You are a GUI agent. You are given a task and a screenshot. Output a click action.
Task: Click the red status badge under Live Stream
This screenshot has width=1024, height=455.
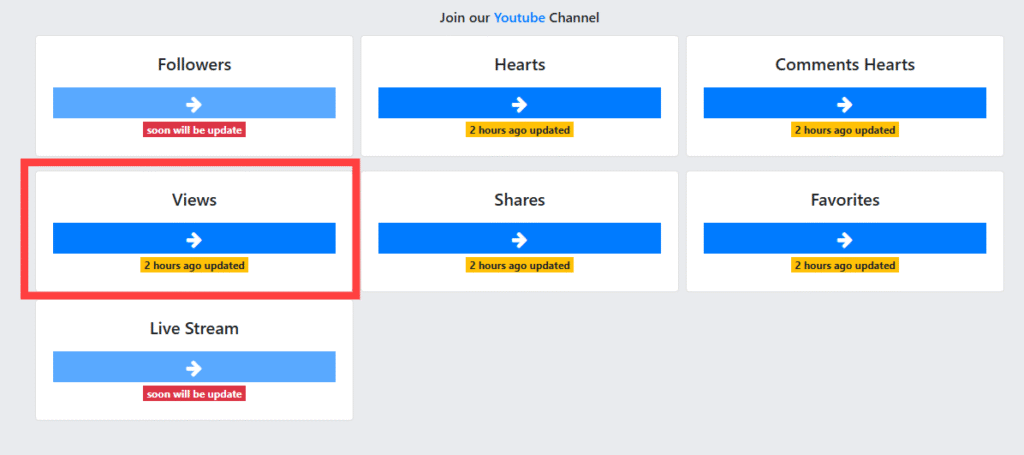pos(194,394)
